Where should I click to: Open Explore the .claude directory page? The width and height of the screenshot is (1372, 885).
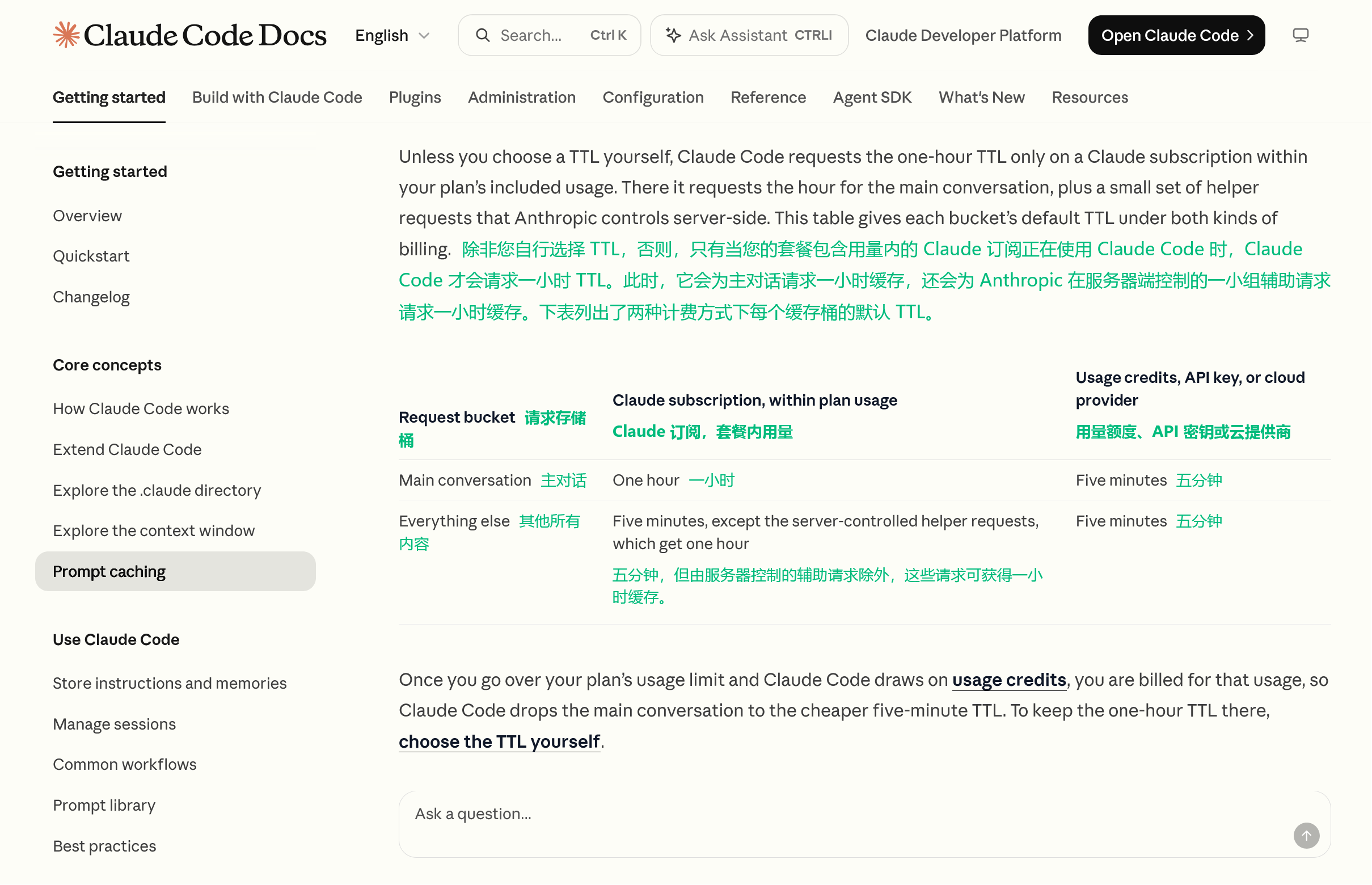click(x=157, y=490)
